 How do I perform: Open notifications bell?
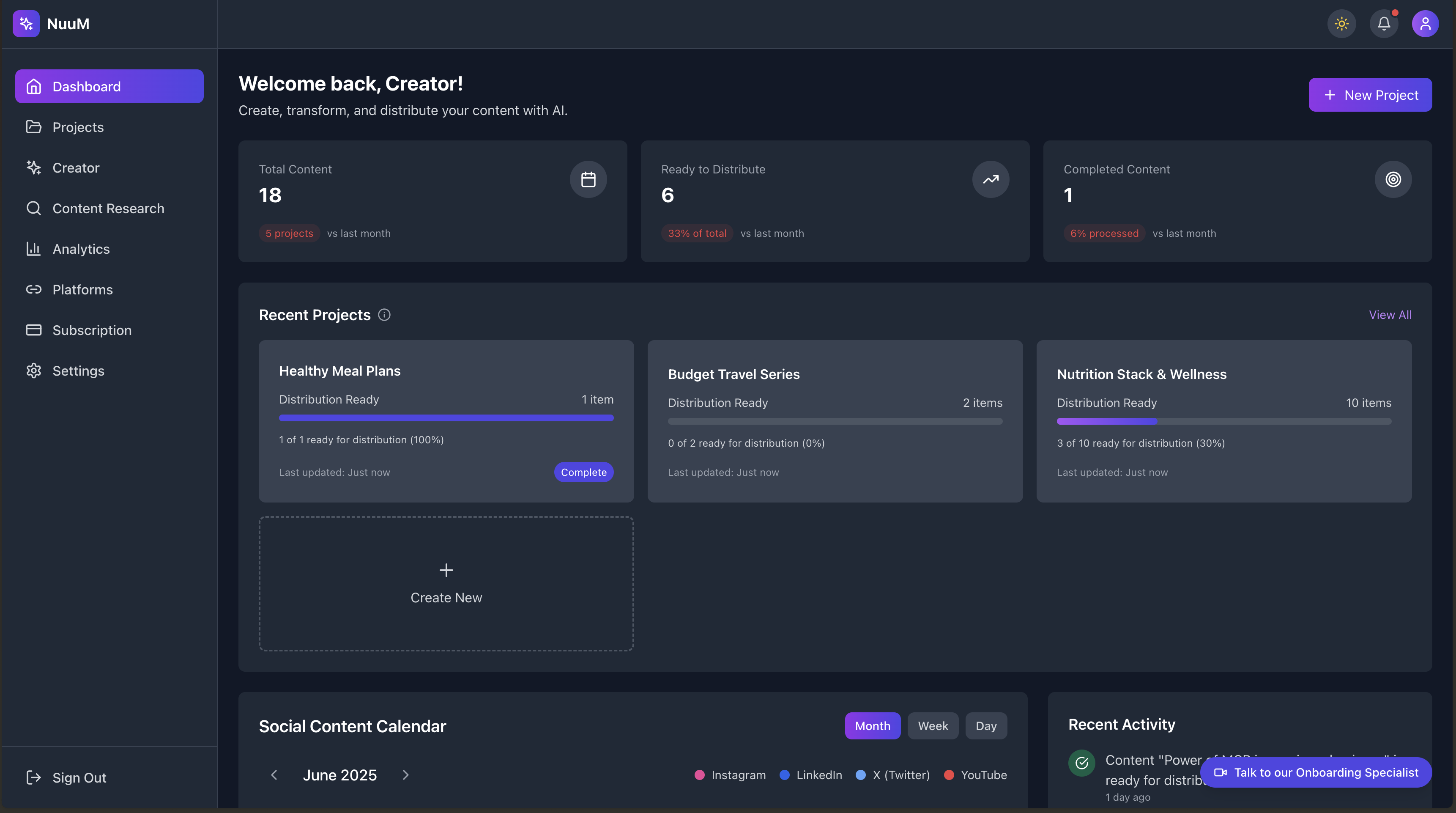(1384, 24)
